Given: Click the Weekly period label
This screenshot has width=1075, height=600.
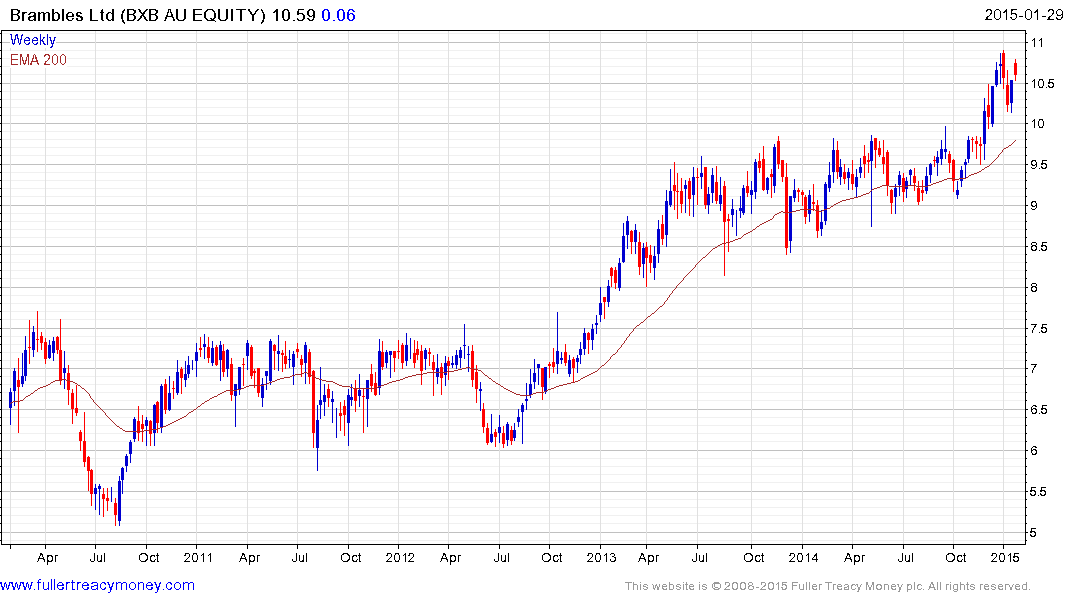Looking at the screenshot, I should (x=33, y=40).
